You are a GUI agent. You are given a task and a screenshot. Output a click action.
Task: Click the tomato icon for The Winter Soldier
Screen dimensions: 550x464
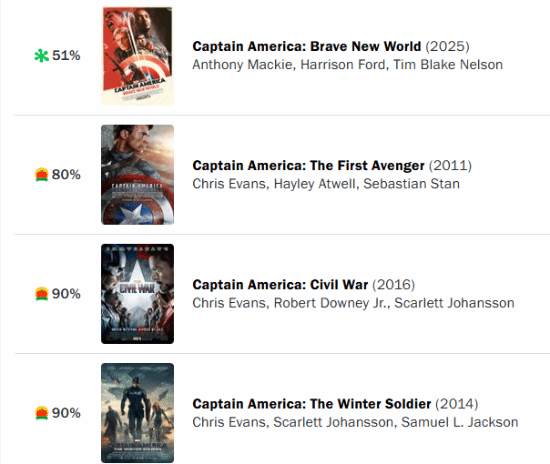[x=41, y=413]
